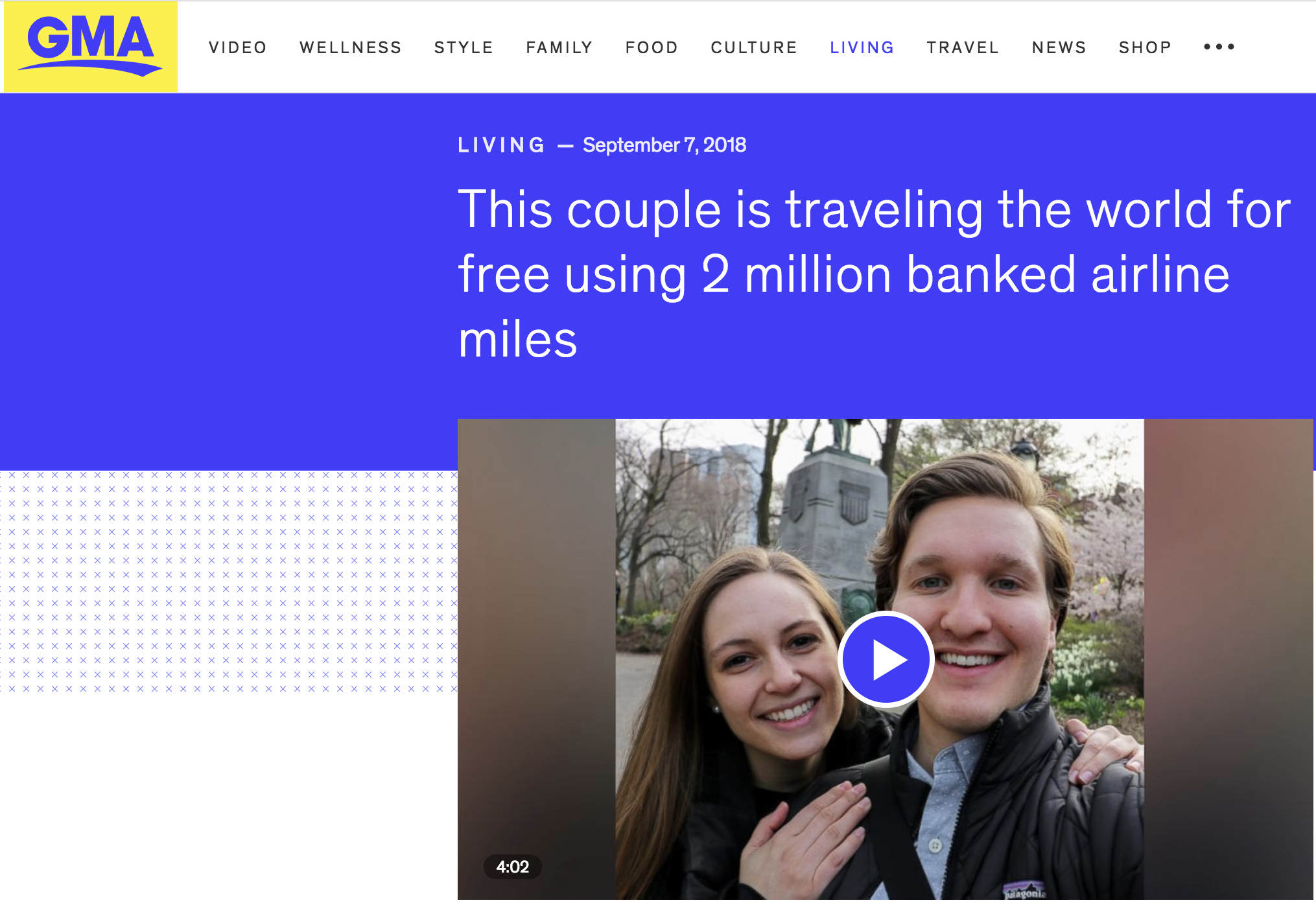Open the Family section
This screenshot has height=905, width=1316.
tap(559, 47)
